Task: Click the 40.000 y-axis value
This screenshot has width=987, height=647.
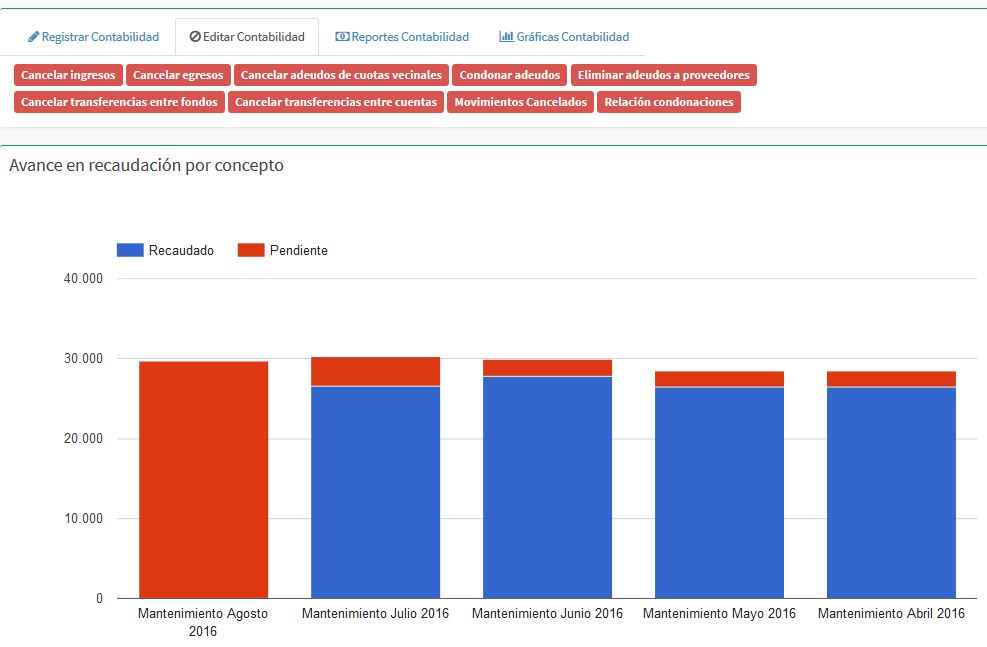Action: click(x=83, y=278)
